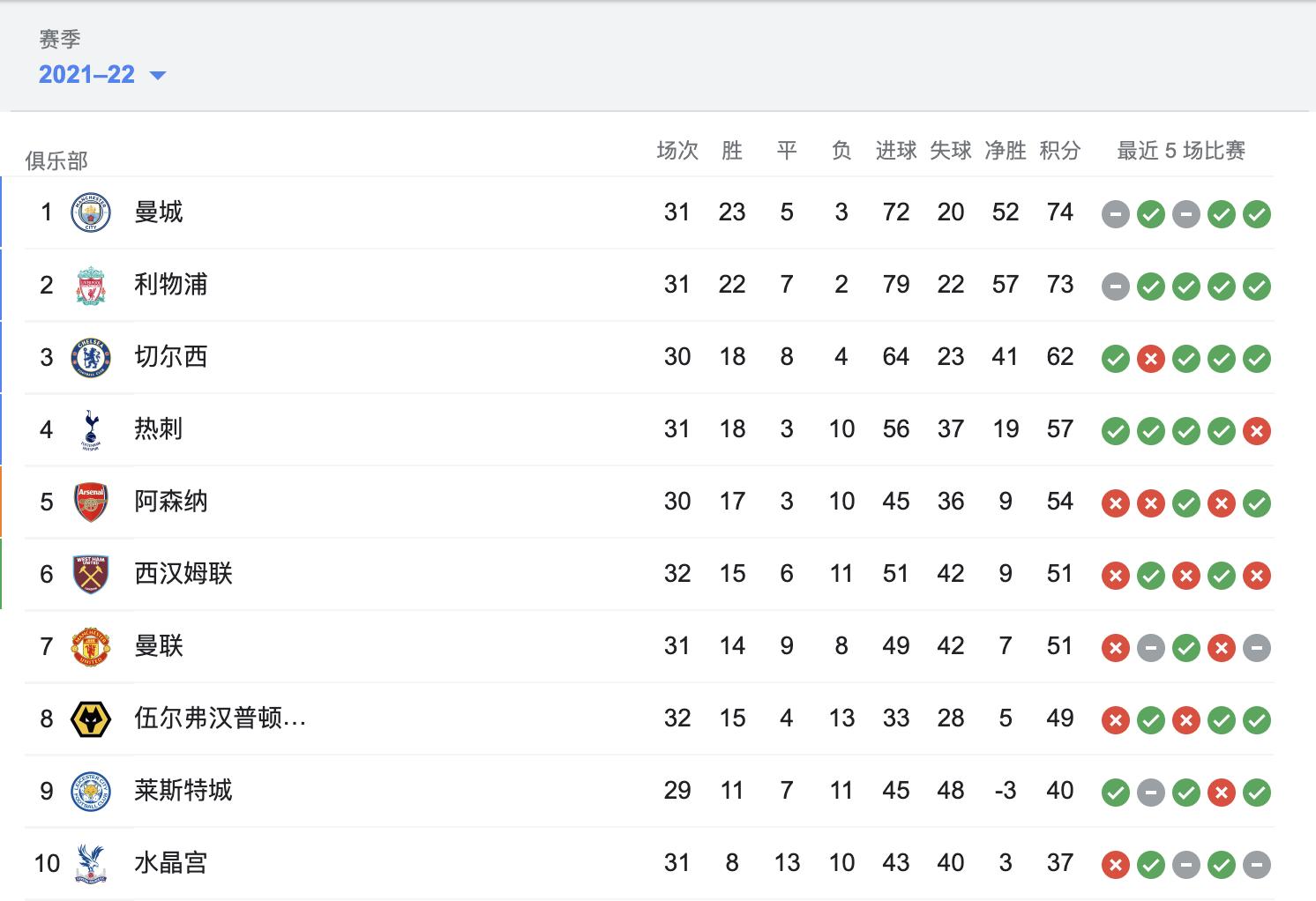1316x901 pixels.
Task: Click the Manchester United crest
Action: [x=91, y=646]
